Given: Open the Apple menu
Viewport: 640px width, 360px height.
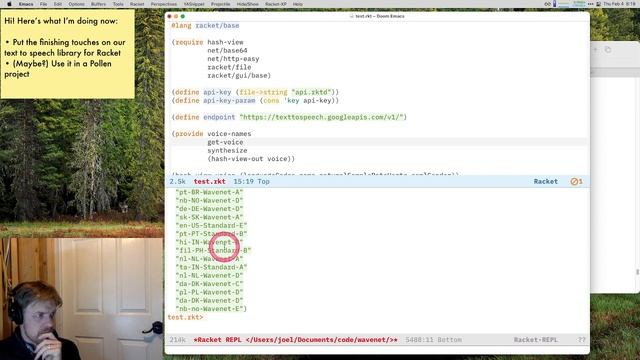Looking at the screenshot, I should [x=9, y=4].
